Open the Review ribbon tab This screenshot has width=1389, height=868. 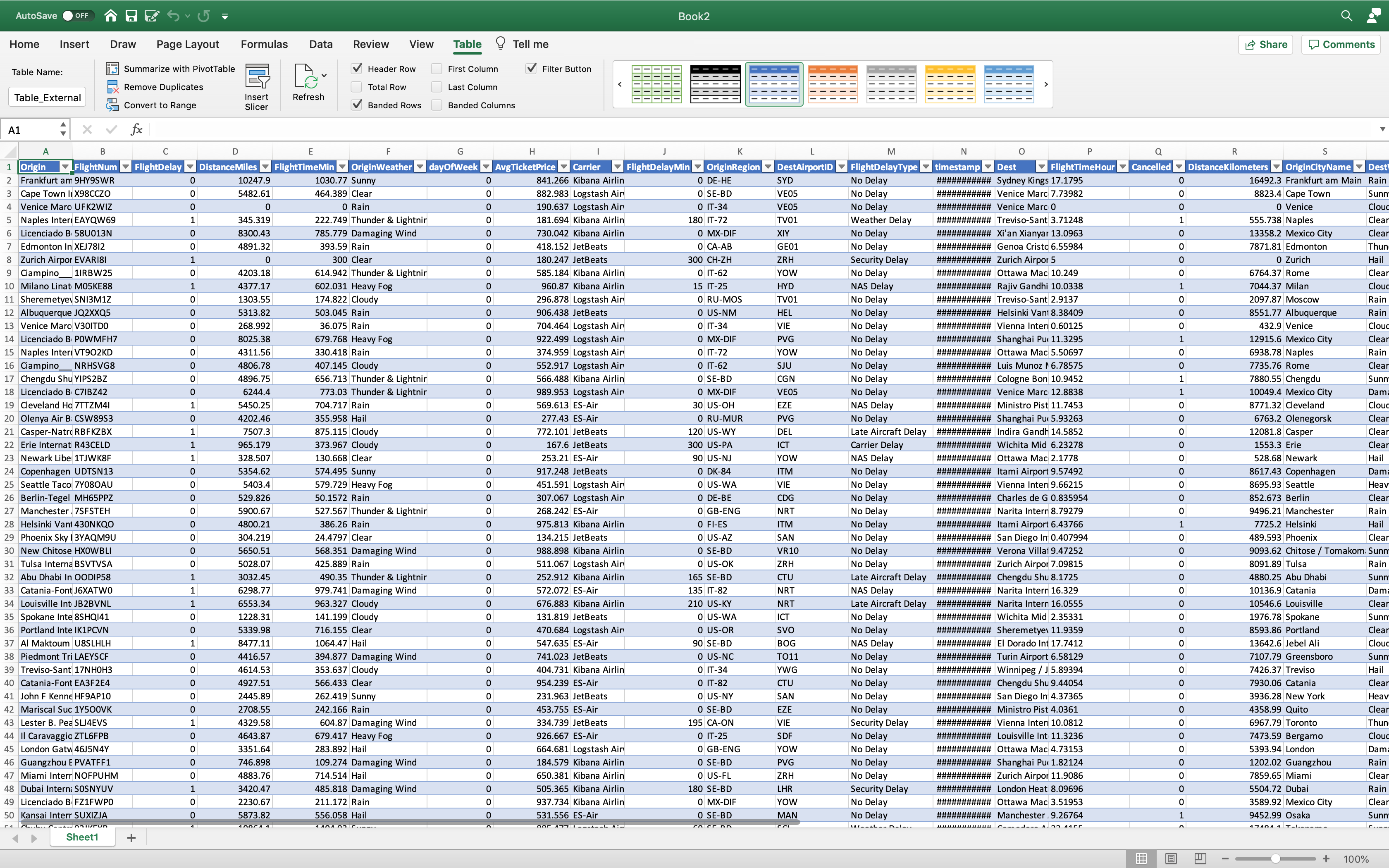(x=371, y=44)
